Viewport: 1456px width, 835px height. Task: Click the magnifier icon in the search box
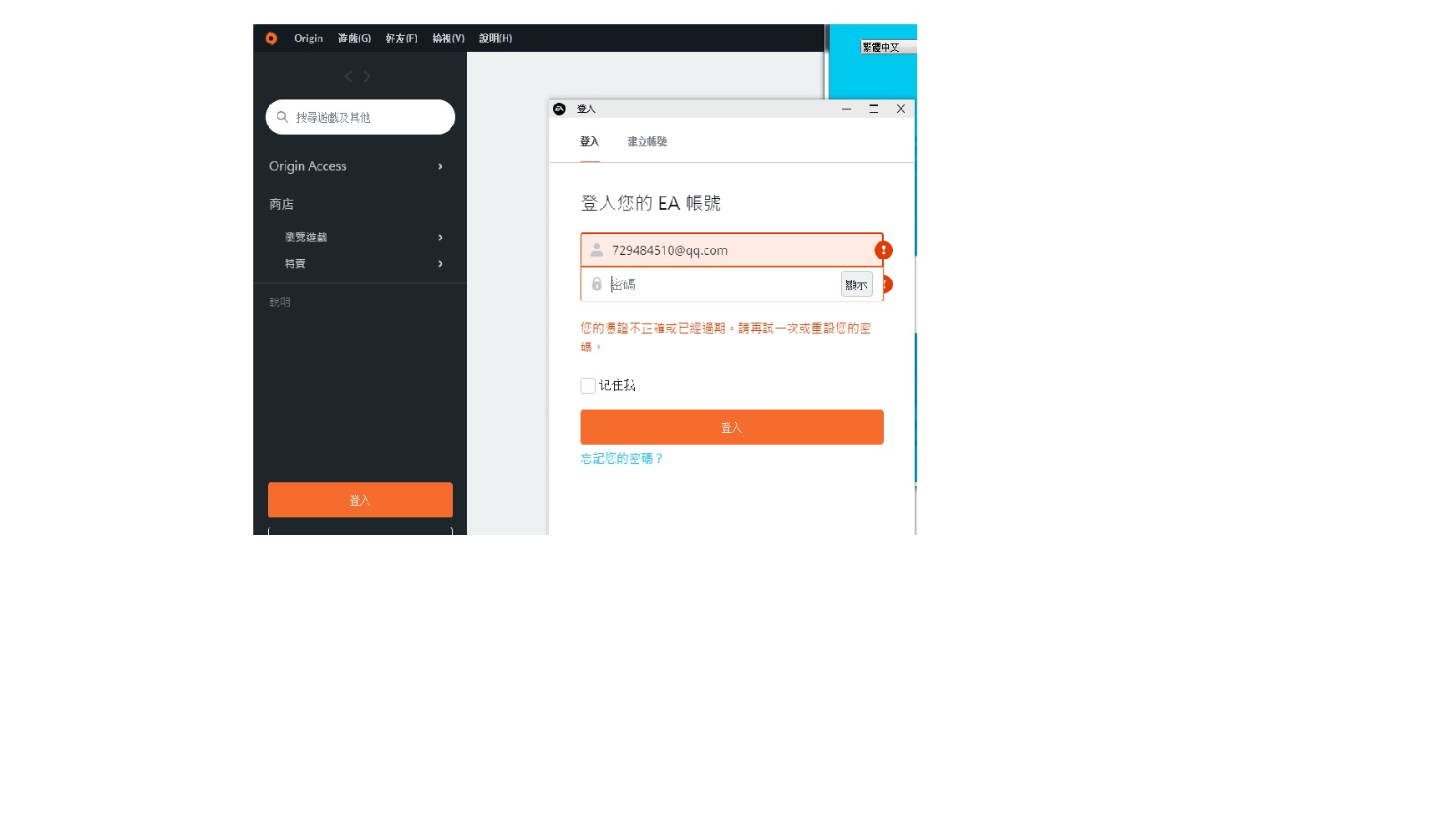click(282, 117)
